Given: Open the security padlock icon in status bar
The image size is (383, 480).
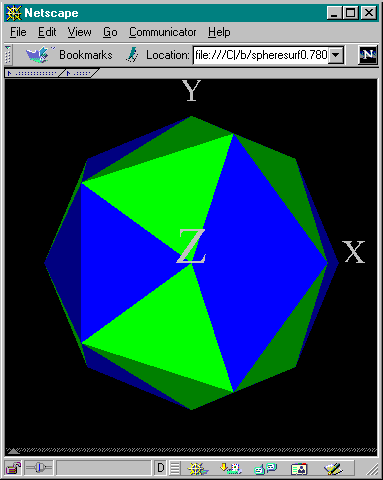Looking at the screenshot, I should (x=13, y=468).
